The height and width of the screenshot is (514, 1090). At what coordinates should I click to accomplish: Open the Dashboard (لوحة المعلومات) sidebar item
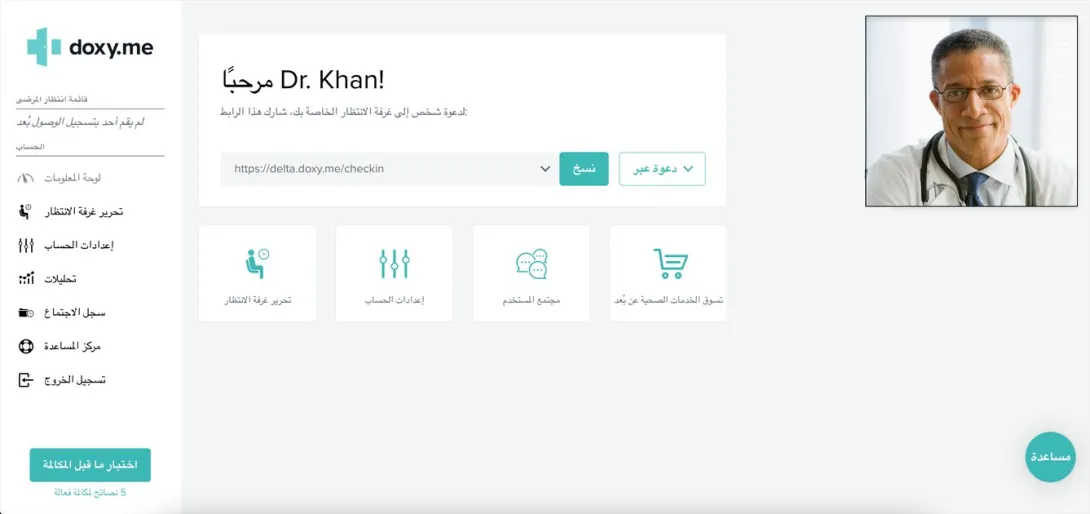[x=71, y=178]
